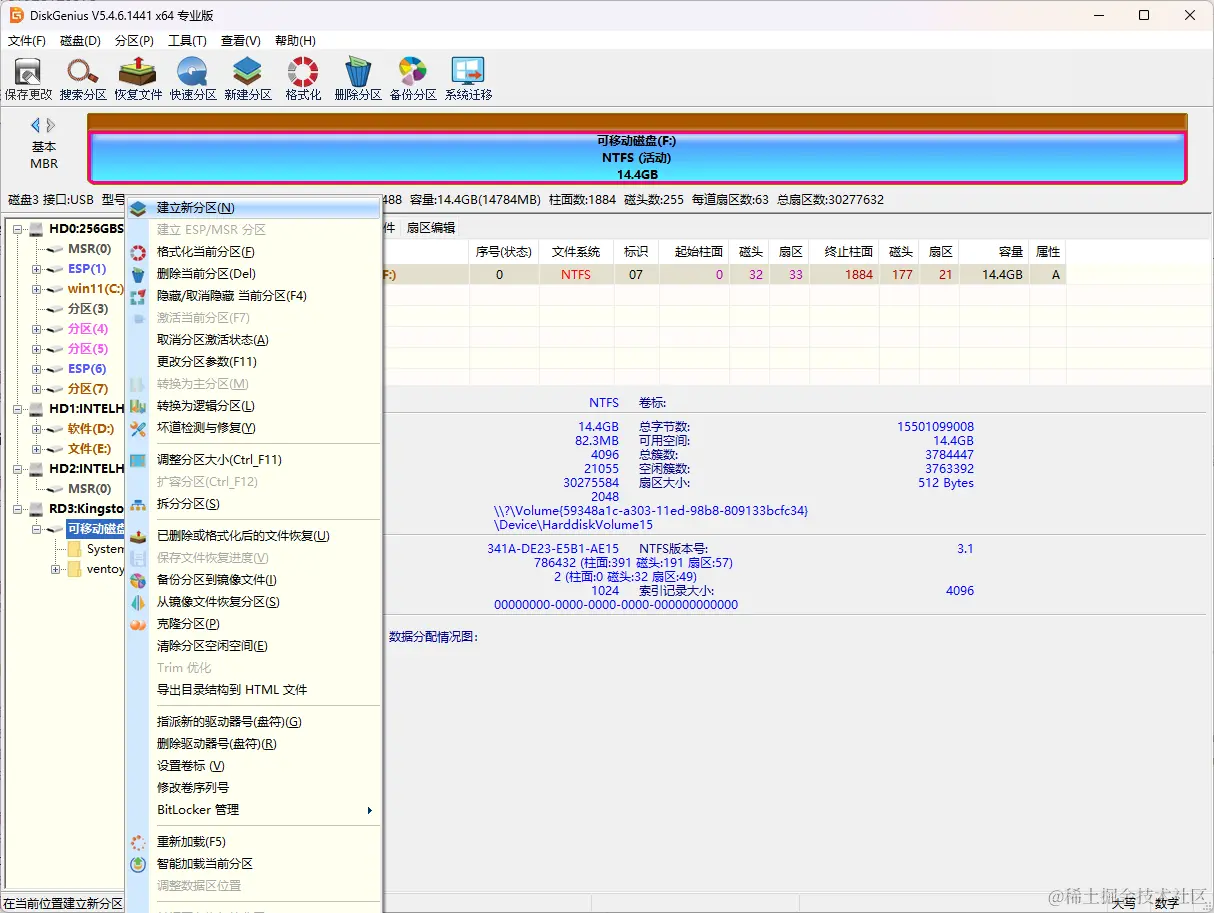The width and height of the screenshot is (1214, 913).
Task: Click the 删除分区 toolbar icon
Action: click(x=358, y=79)
